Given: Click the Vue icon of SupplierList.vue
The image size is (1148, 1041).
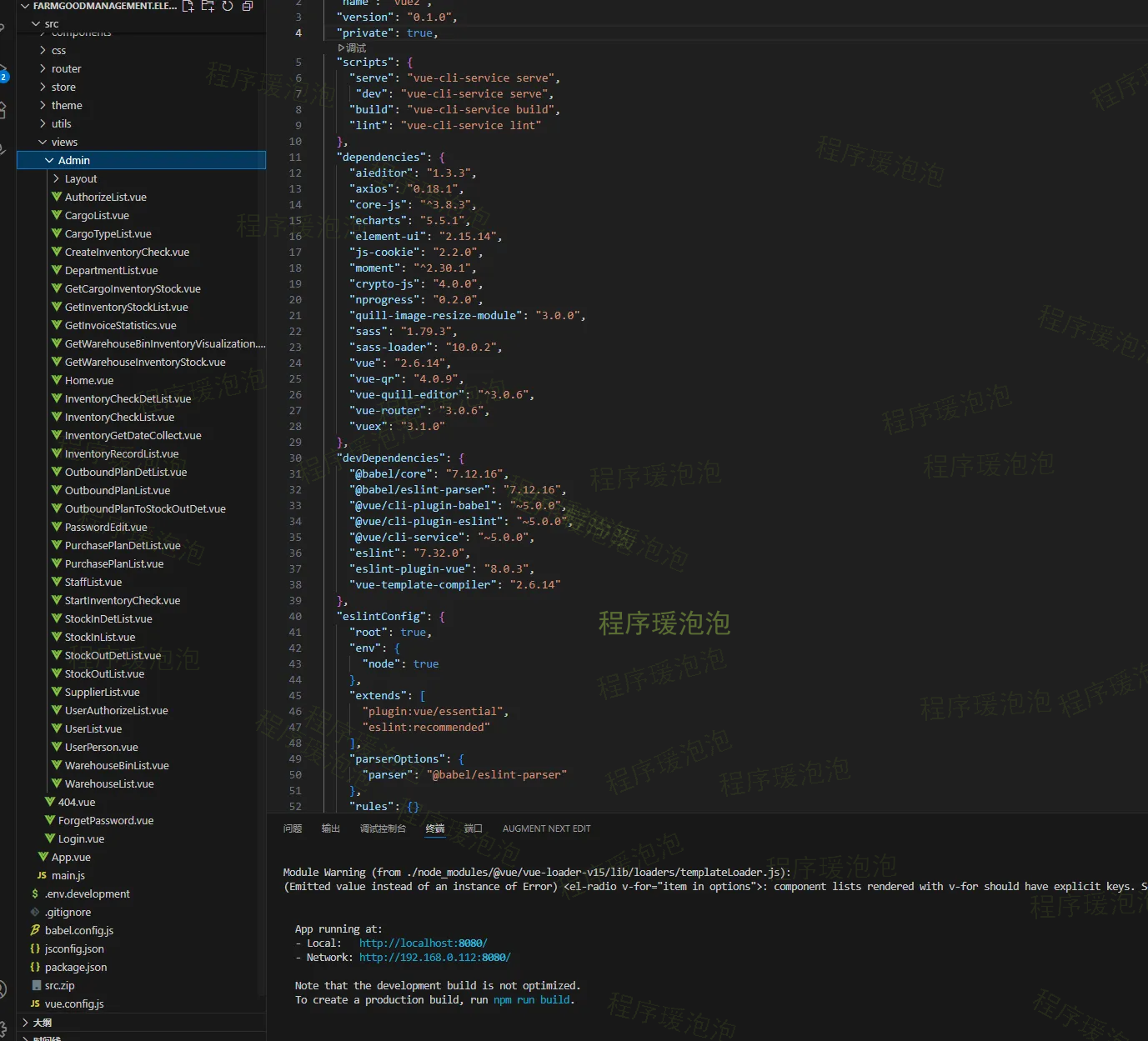Looking at the screenshot, I should pyautogui.click(x=57, y=692).
